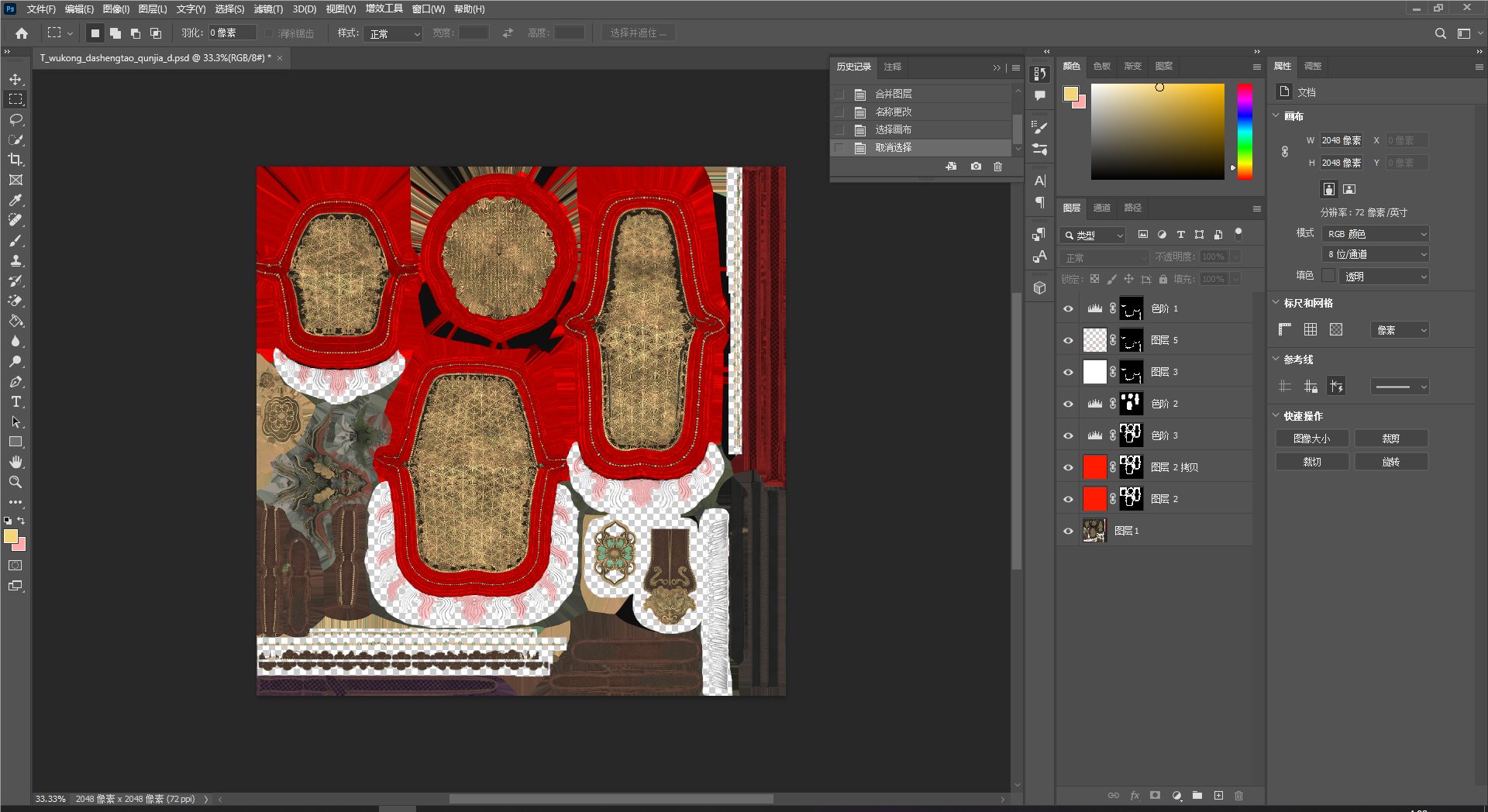Select the Hand tool
The height and width of the screenshot is (812, 1488).
[15, 462]
